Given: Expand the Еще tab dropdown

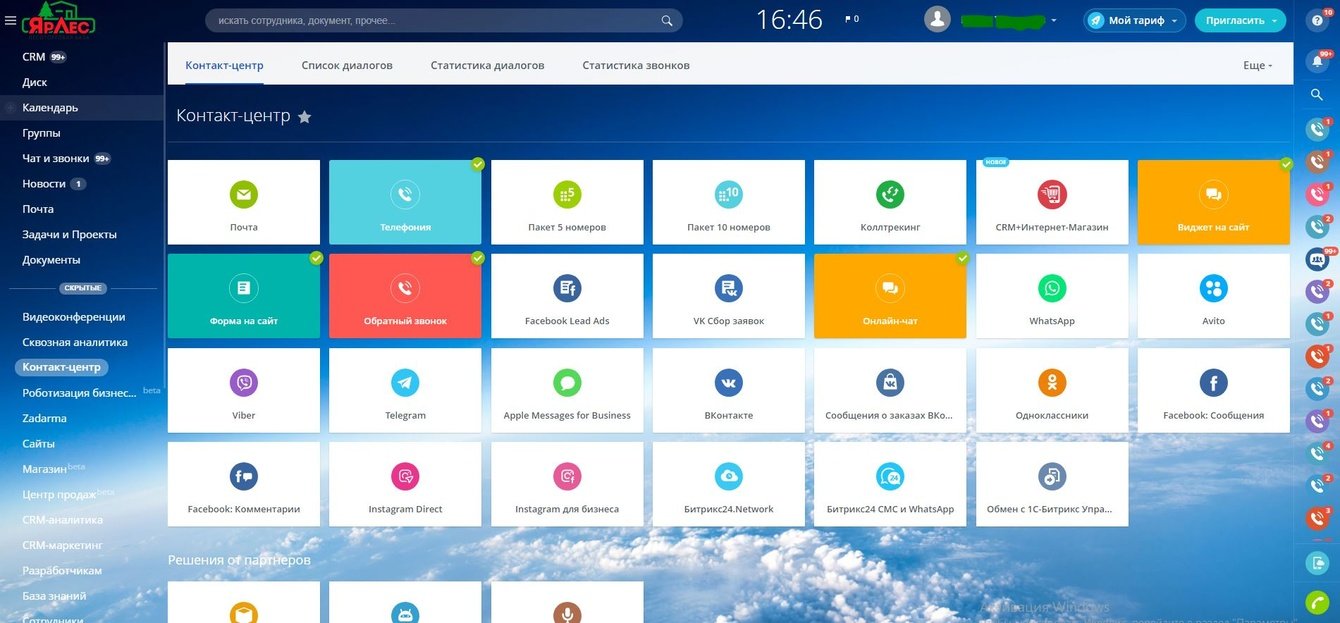Looking at the screenshot, I should (1257, 65).
